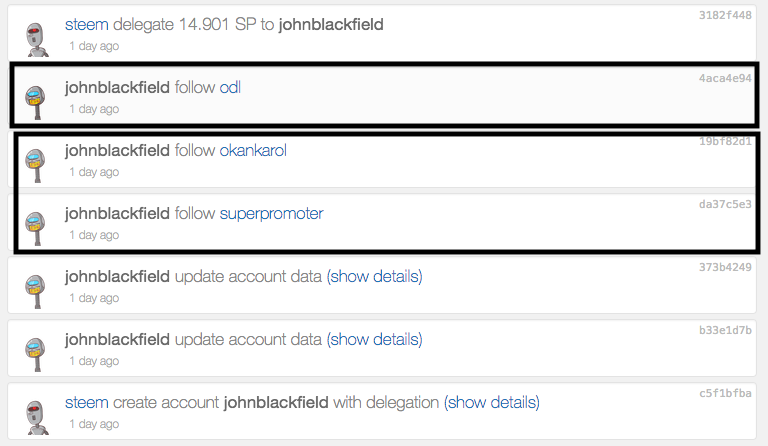Open transaction hash da37c5e3

tap(725, 204)
